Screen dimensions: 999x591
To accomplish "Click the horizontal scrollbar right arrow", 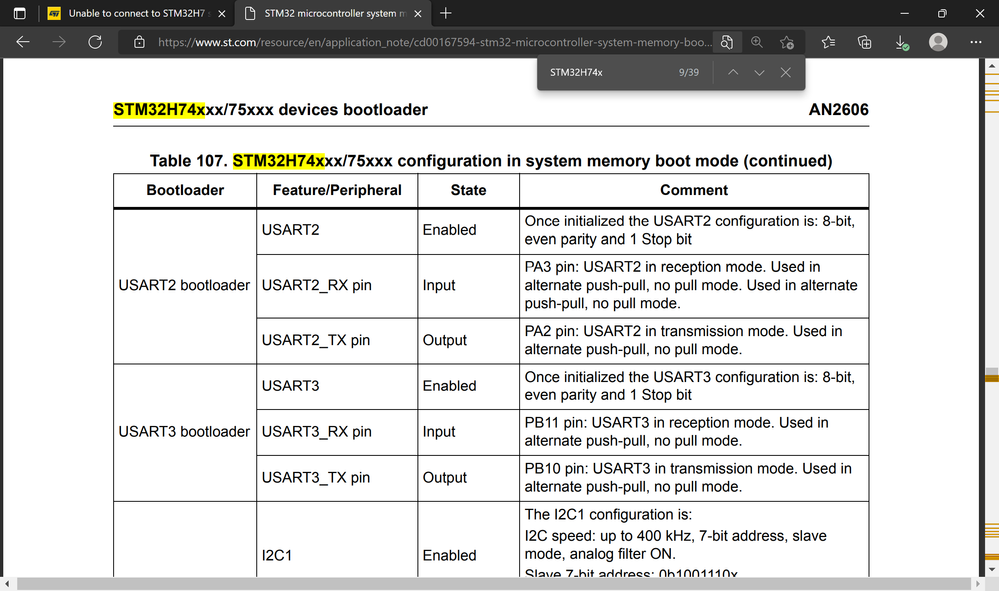I will (x=978, y=583).
